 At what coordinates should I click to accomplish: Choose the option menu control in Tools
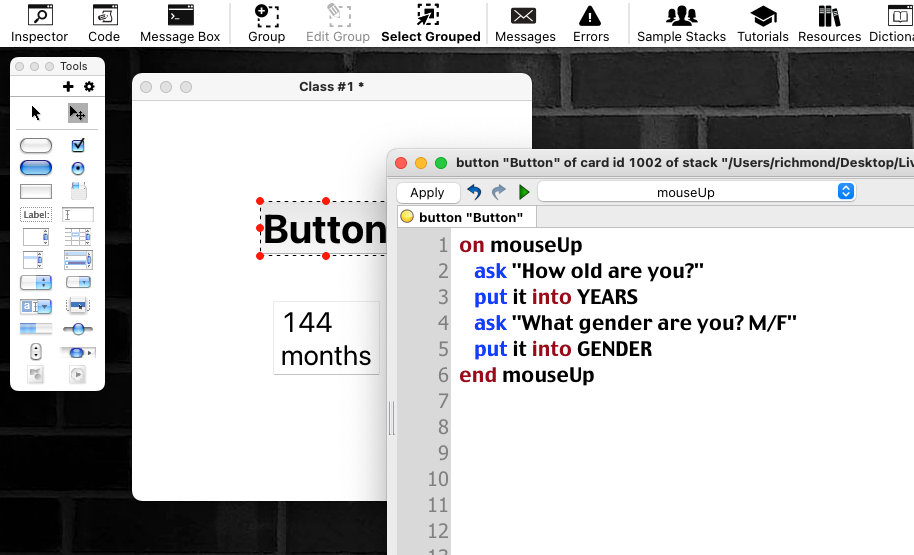pyautogui.click(x=36, y=282)
